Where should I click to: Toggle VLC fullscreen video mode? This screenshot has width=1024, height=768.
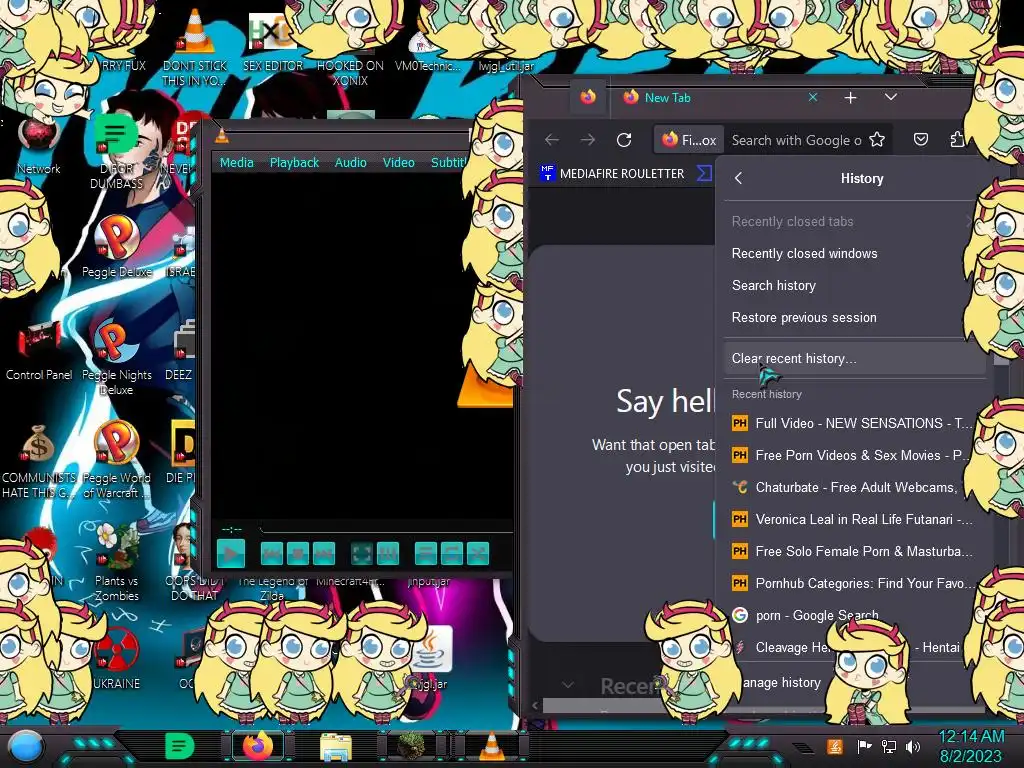[x=362, y=554]
